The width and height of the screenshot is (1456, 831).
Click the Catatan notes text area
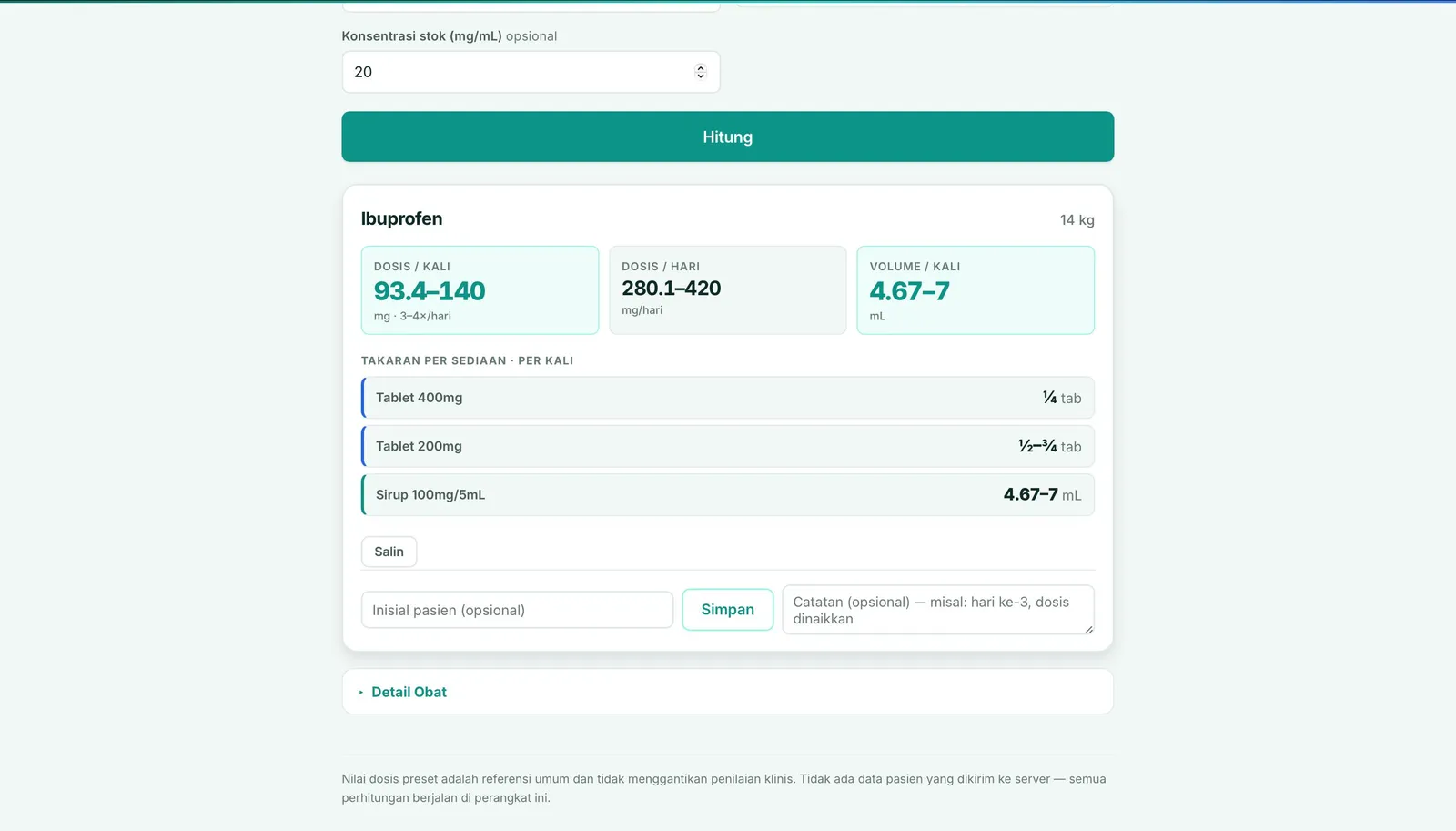pos(938,610)
